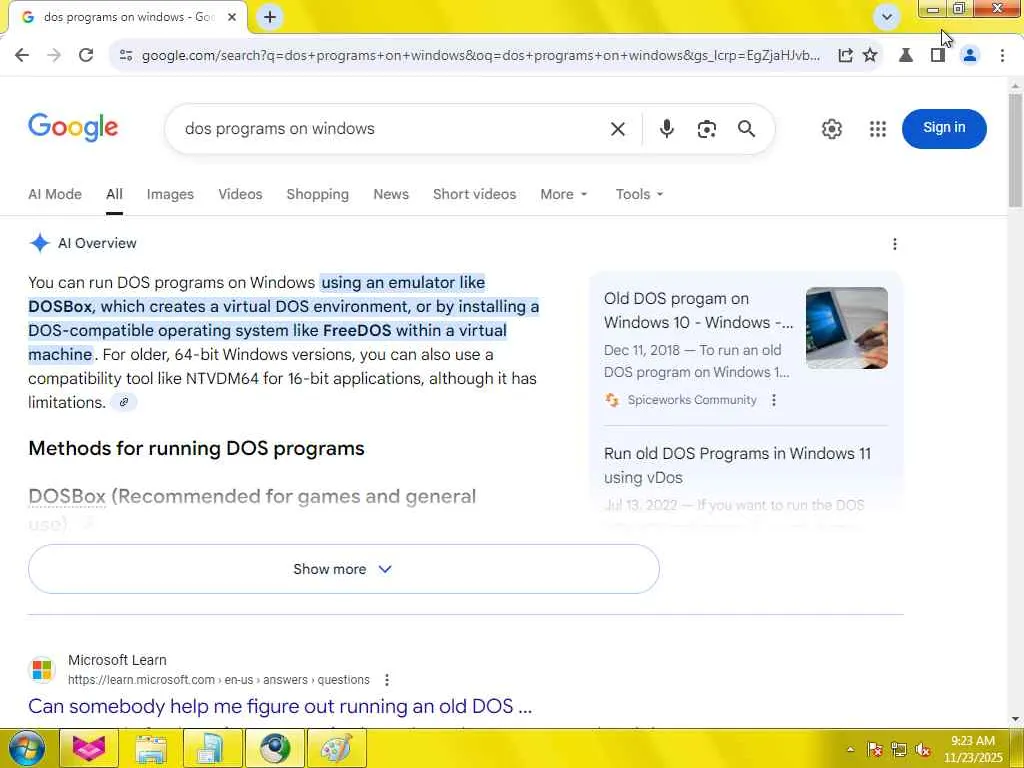Click the Google logo
The image size is (1024, 768).
tap(73, 127)
